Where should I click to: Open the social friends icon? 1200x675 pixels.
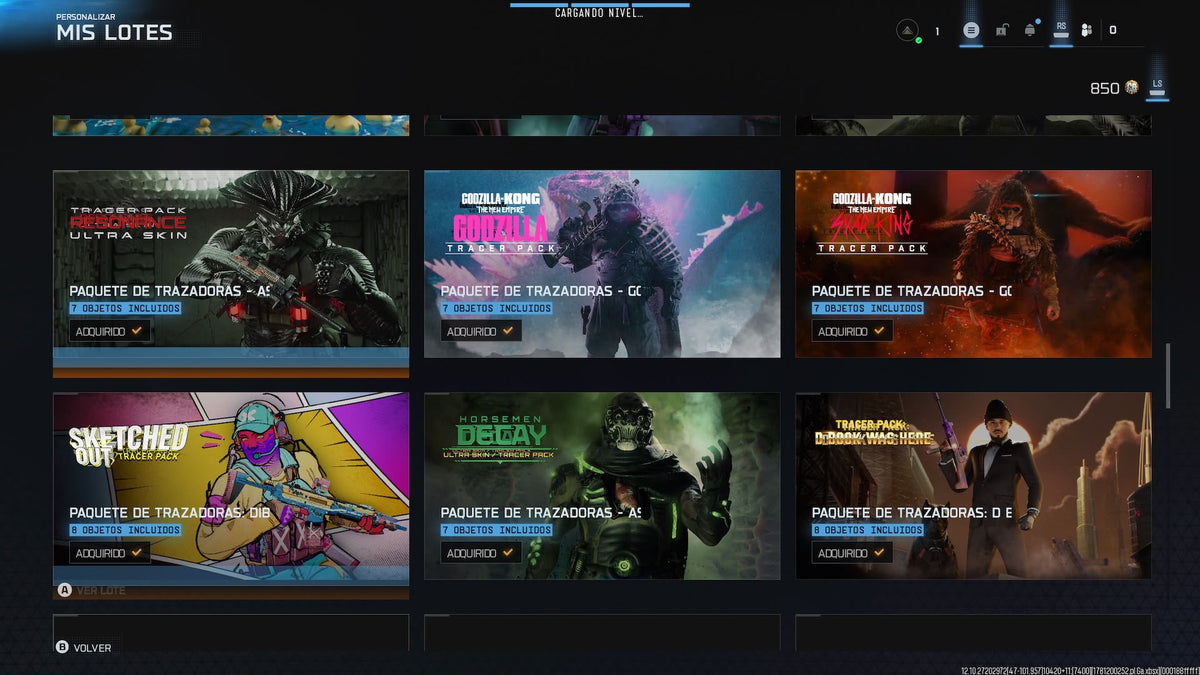tap(1088, 31)
